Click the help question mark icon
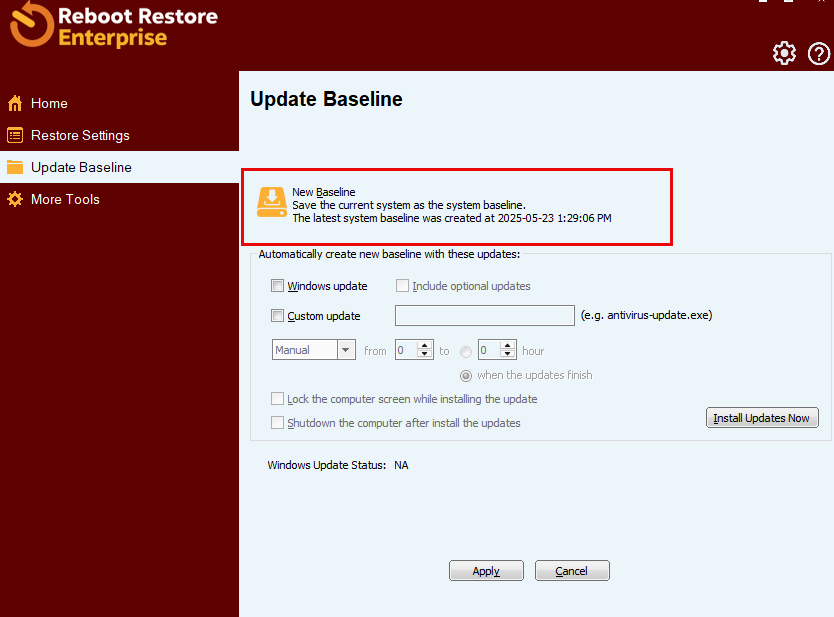Image resolution: width=834 pixels, height=617 pixels. (x=819, y=53)
